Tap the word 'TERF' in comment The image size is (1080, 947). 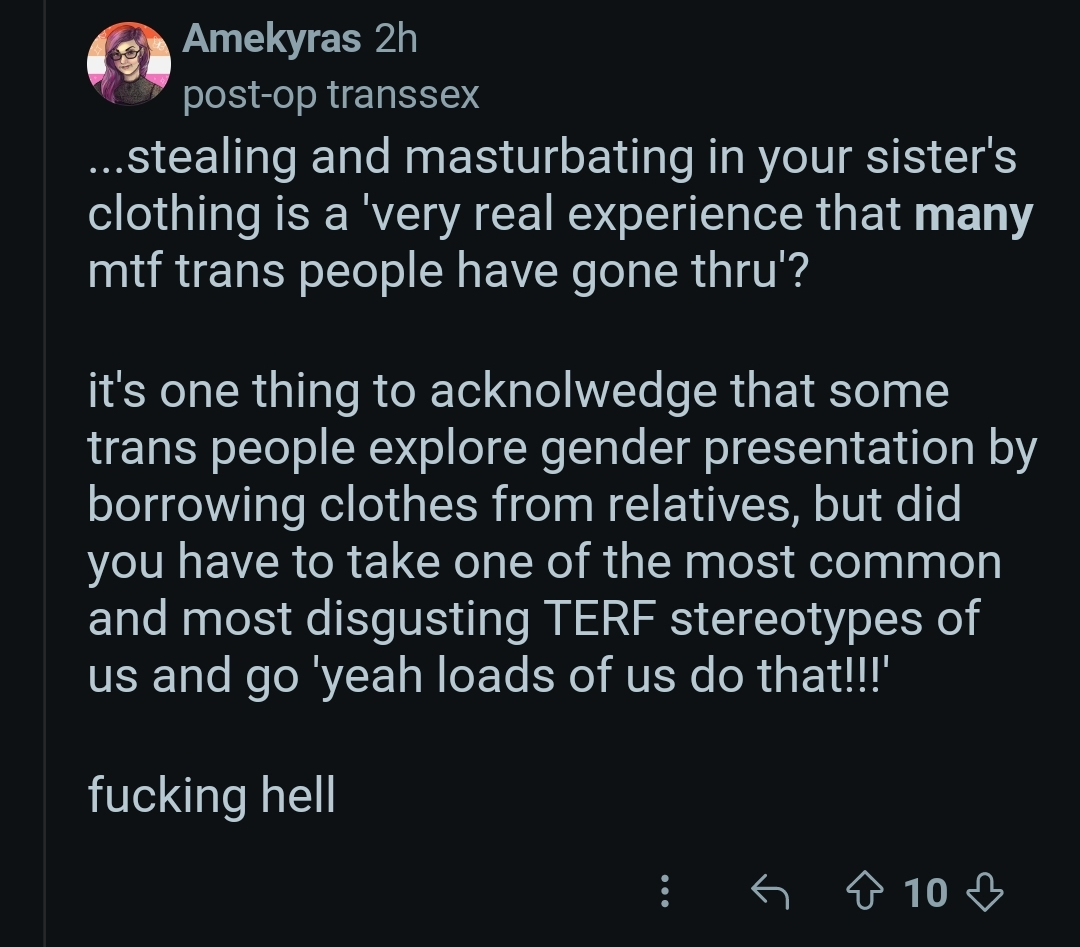click(598, 618)
